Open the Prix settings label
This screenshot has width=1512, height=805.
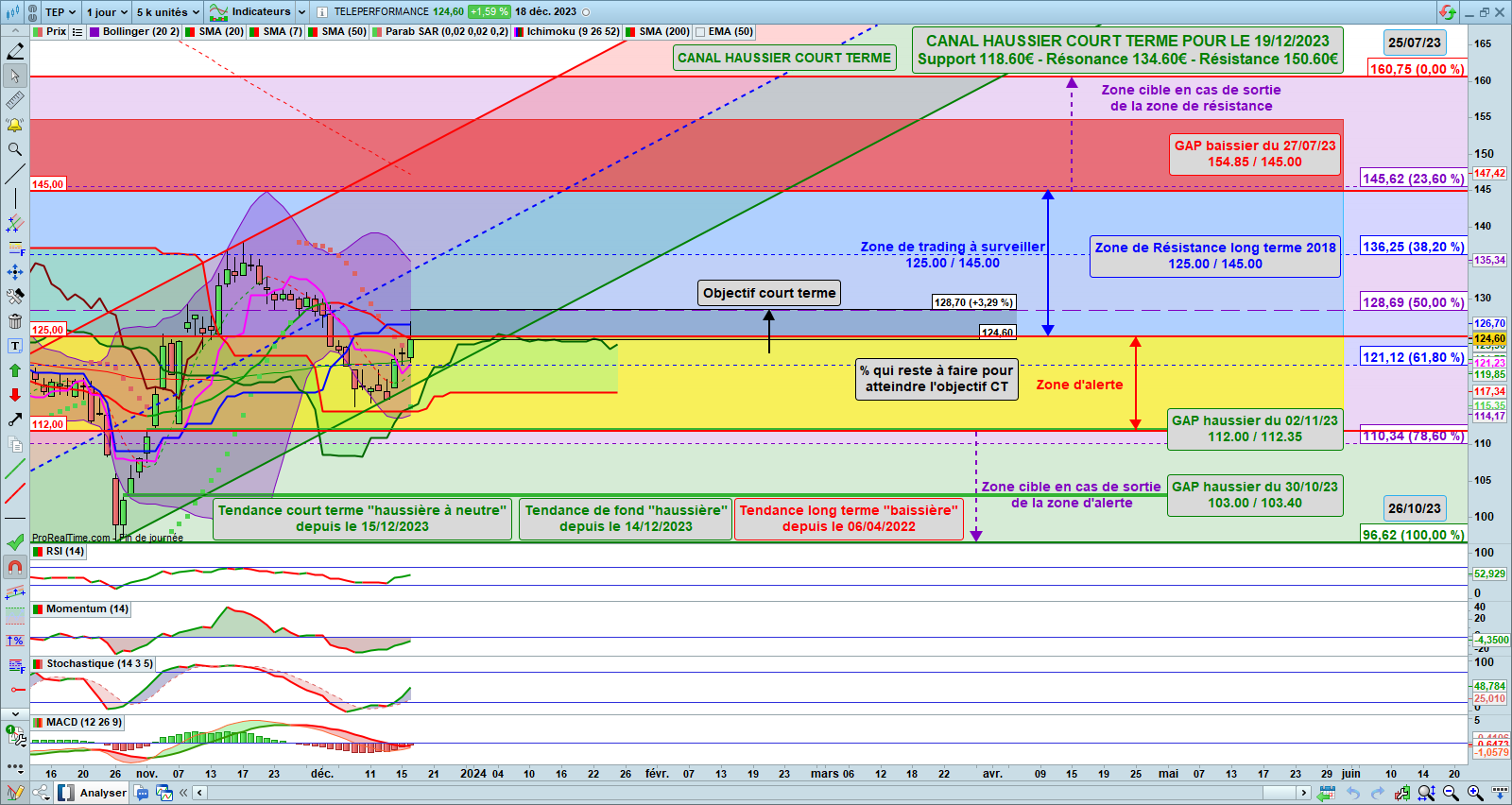(50, 32)
